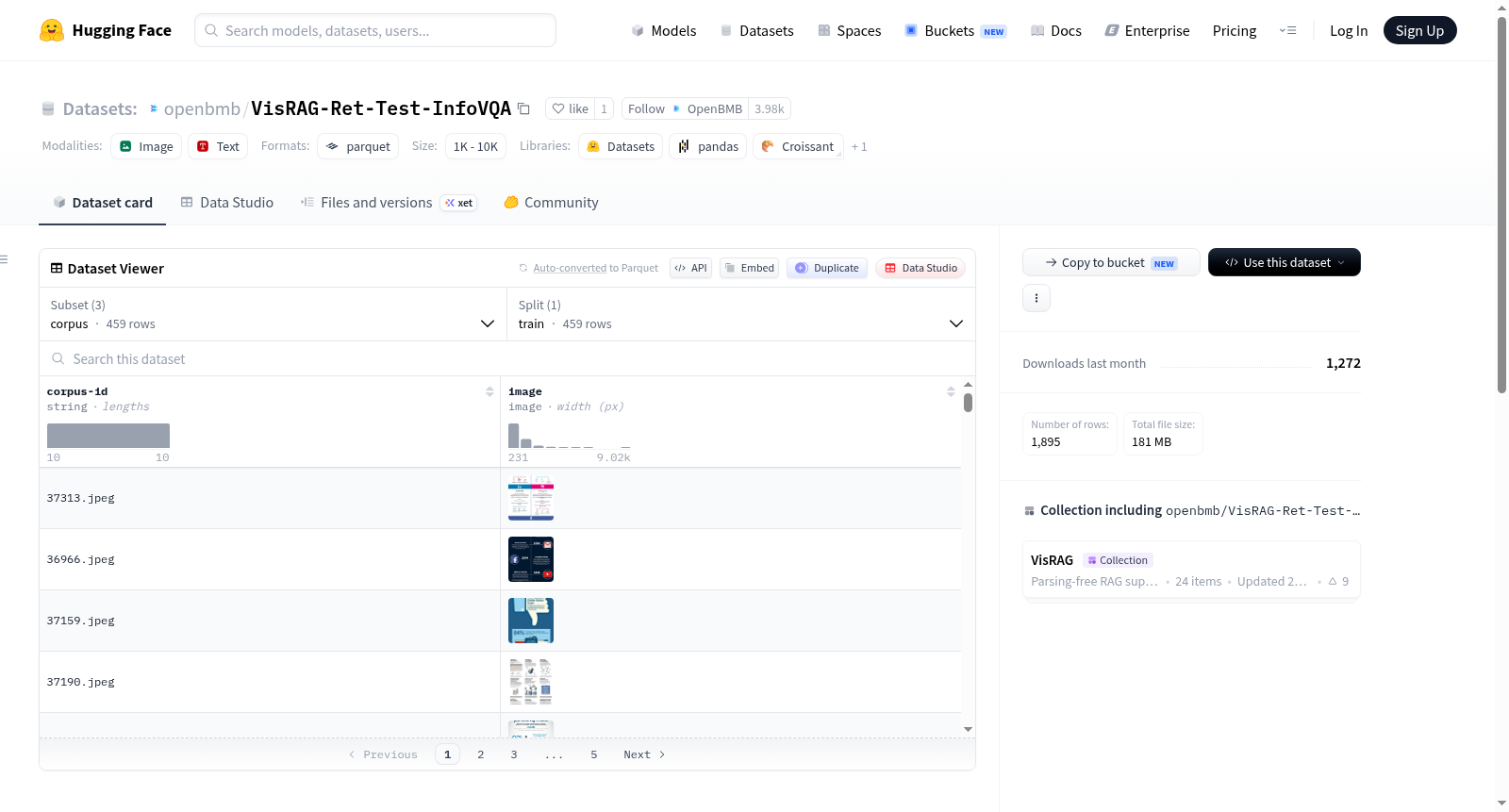1509x812 pixels.
Task: Go to page 5 of viewer
Action: (594, 754)
